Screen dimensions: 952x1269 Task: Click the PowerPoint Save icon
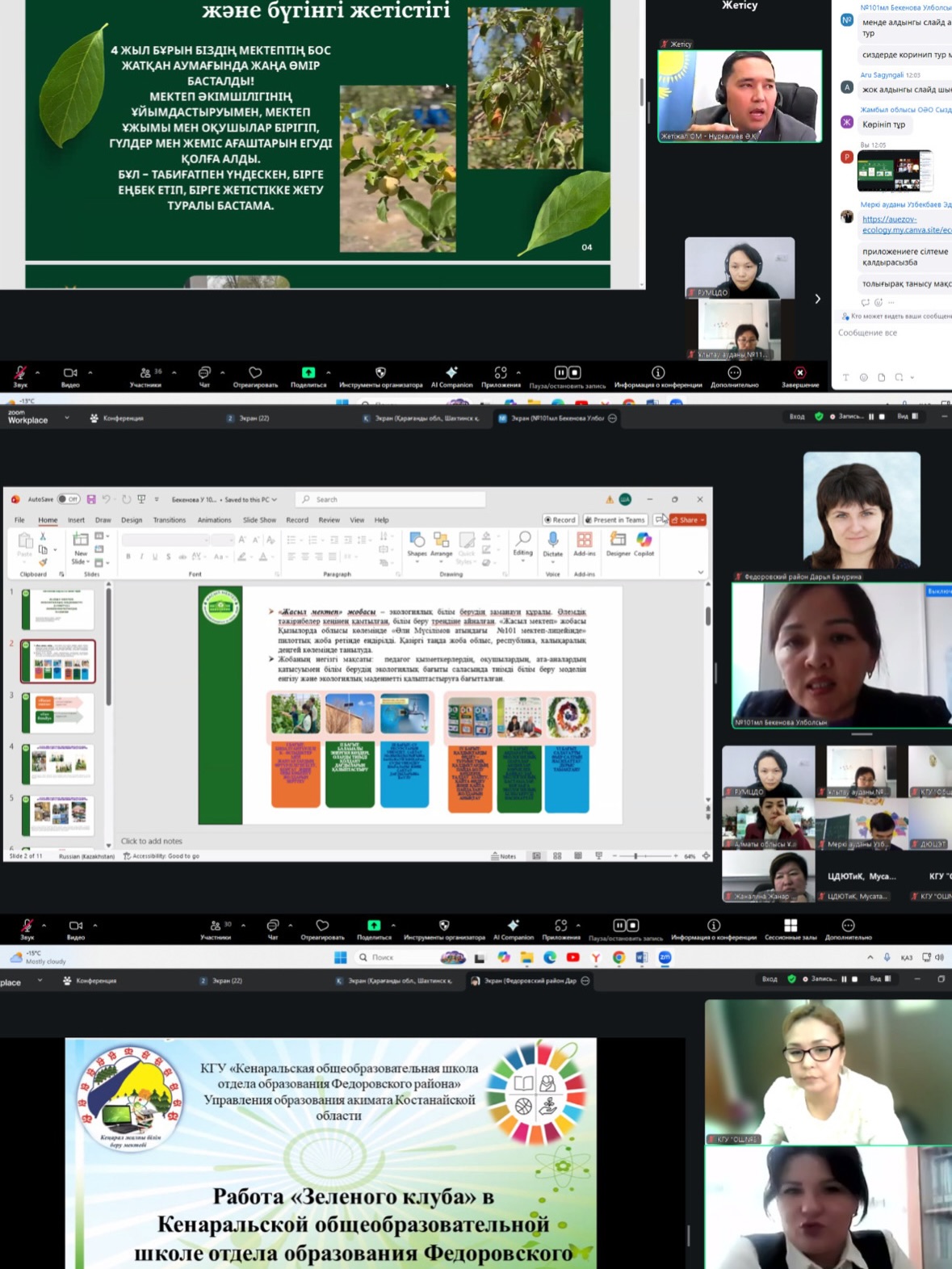[91, 499]
